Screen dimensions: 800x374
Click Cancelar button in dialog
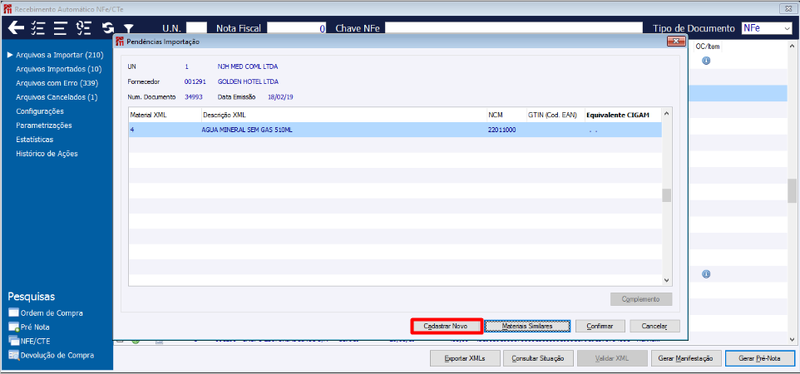pos(655,326)
